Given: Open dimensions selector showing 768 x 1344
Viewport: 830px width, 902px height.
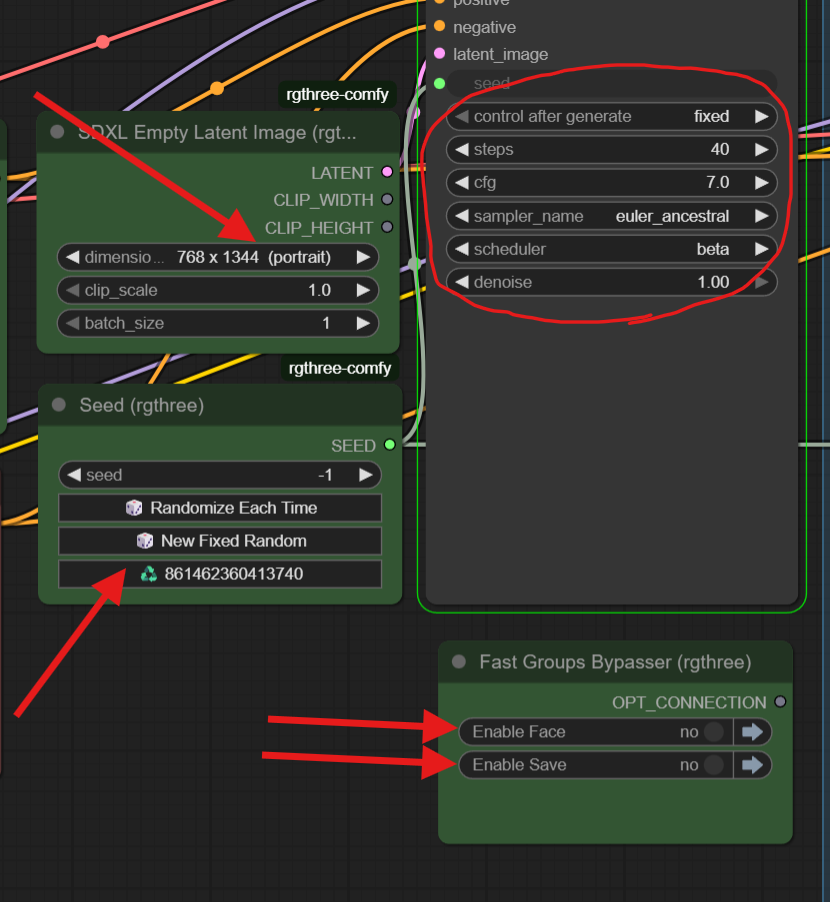Looking at the screenshot, I should (x=220, y=257).
